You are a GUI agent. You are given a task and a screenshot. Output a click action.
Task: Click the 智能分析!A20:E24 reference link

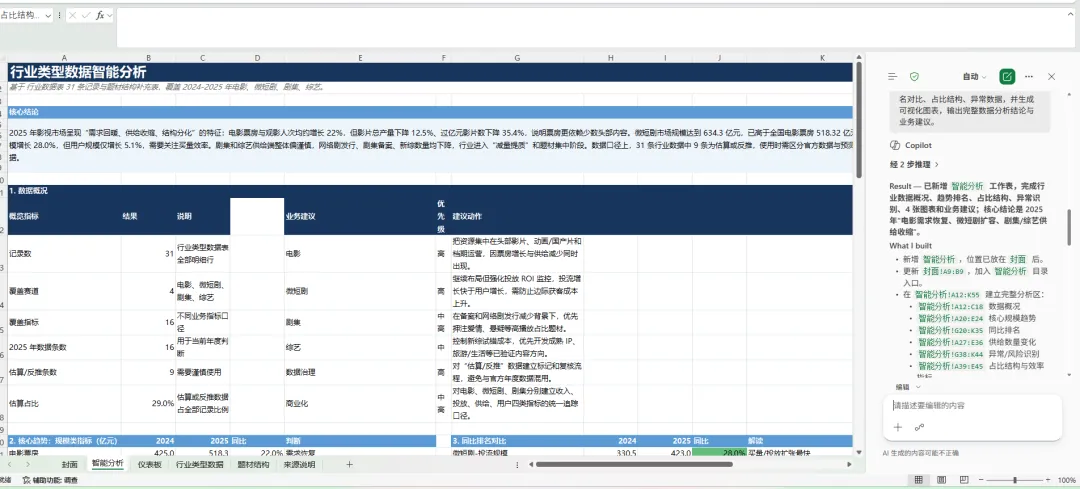click(x=951, y=318)
